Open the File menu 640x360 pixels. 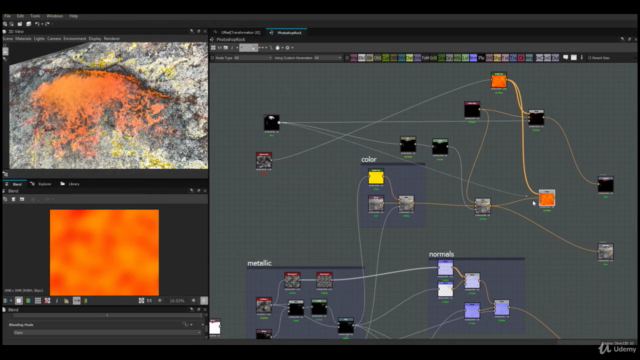pos(7,16)
